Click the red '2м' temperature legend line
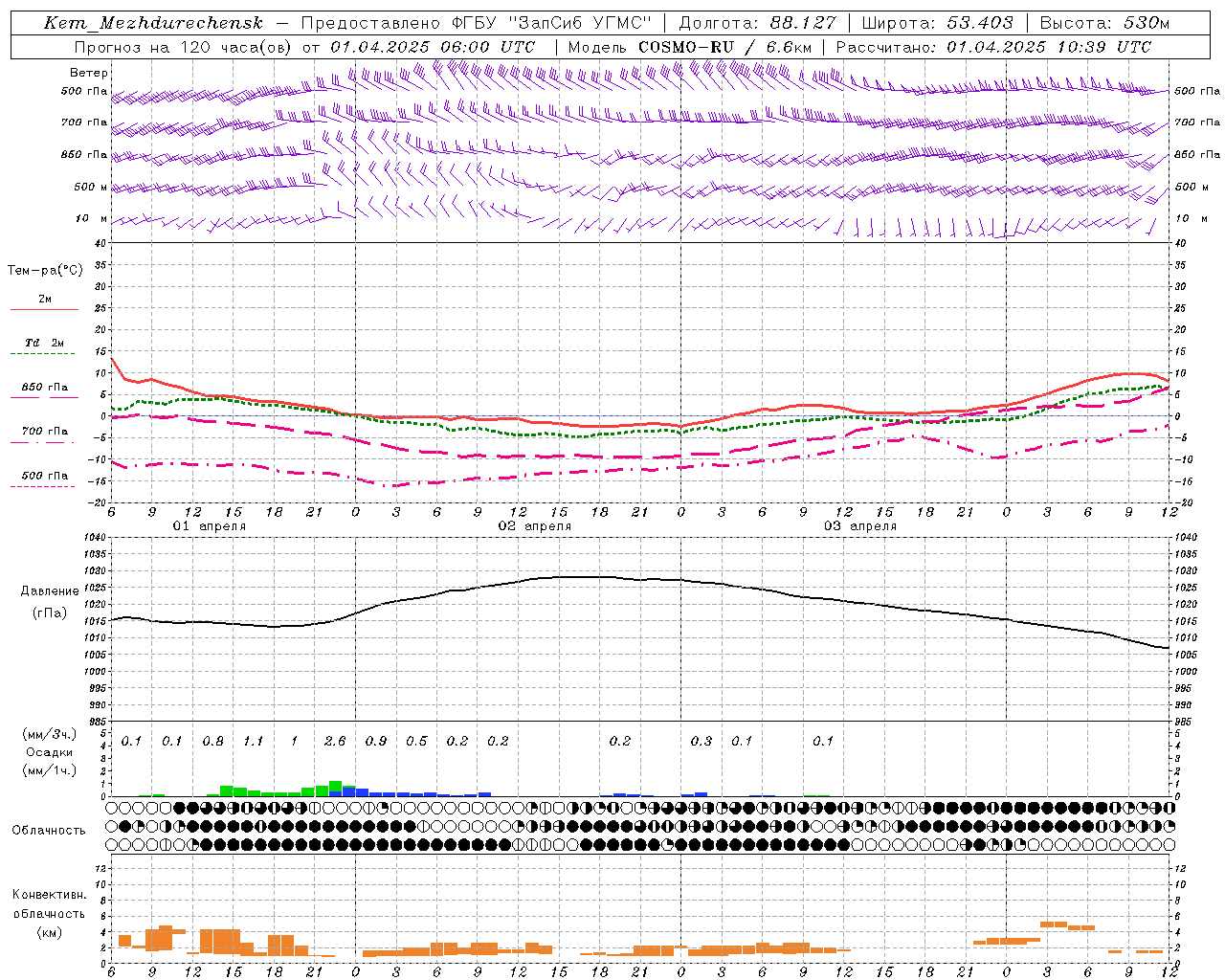 [x=44, y=309]
